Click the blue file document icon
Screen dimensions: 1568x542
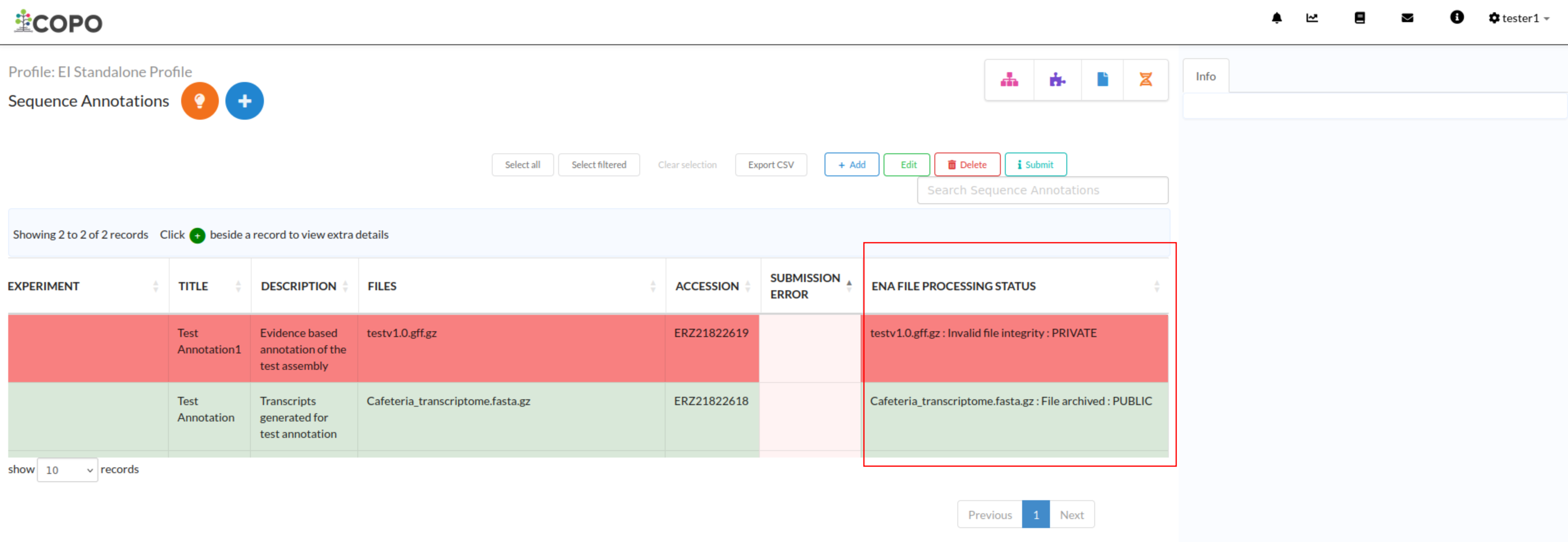(x=1102, y=80)
